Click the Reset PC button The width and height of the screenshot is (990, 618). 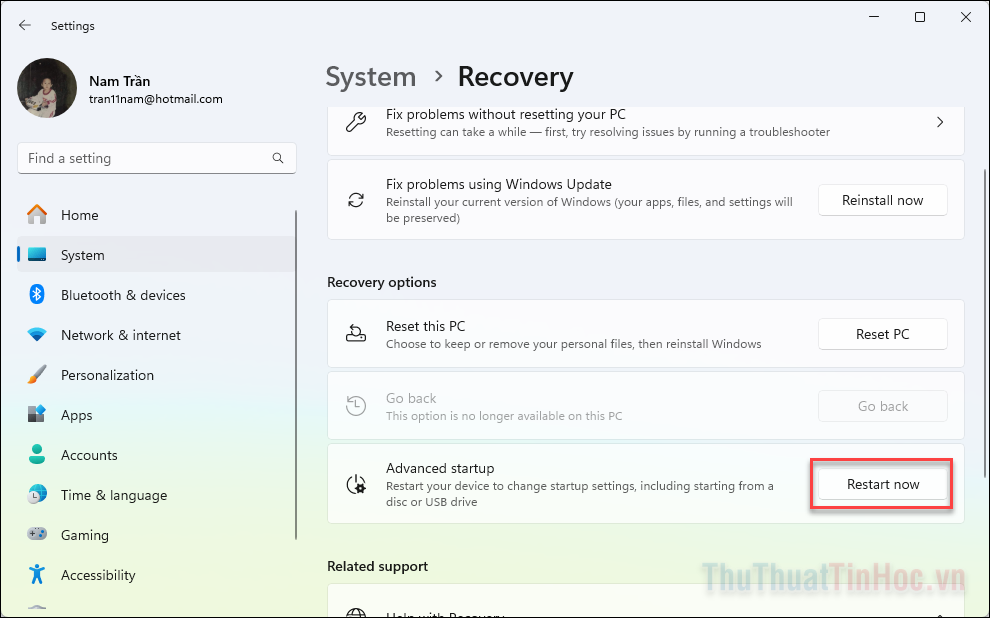point(882,334)
